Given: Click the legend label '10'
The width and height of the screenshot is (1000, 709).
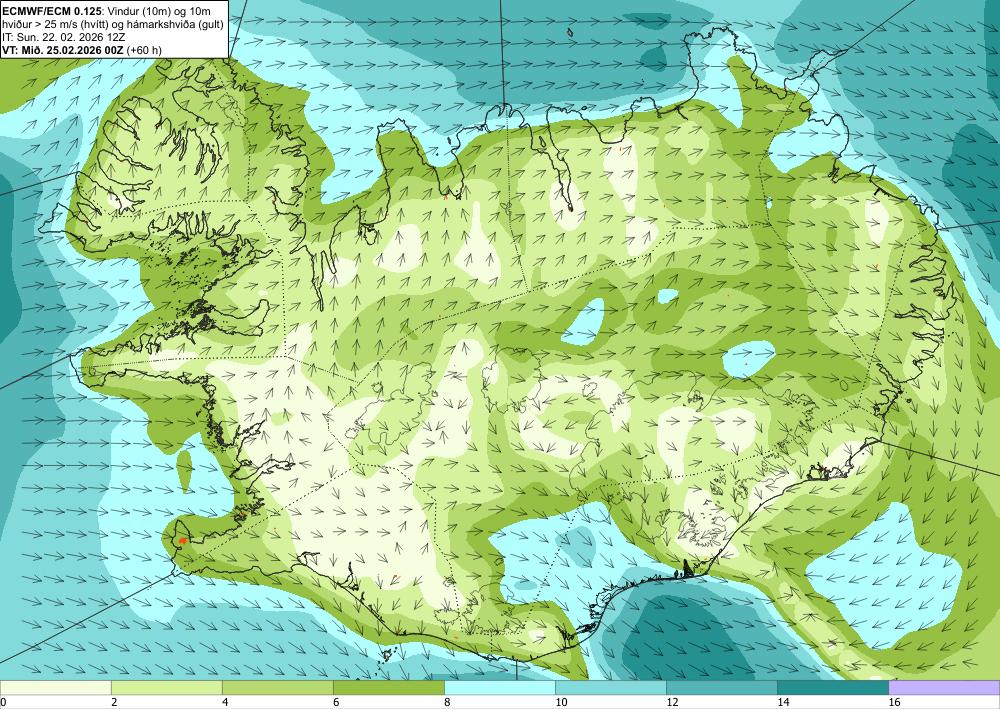Looking at the screenshot, I should tap(561, 703).
